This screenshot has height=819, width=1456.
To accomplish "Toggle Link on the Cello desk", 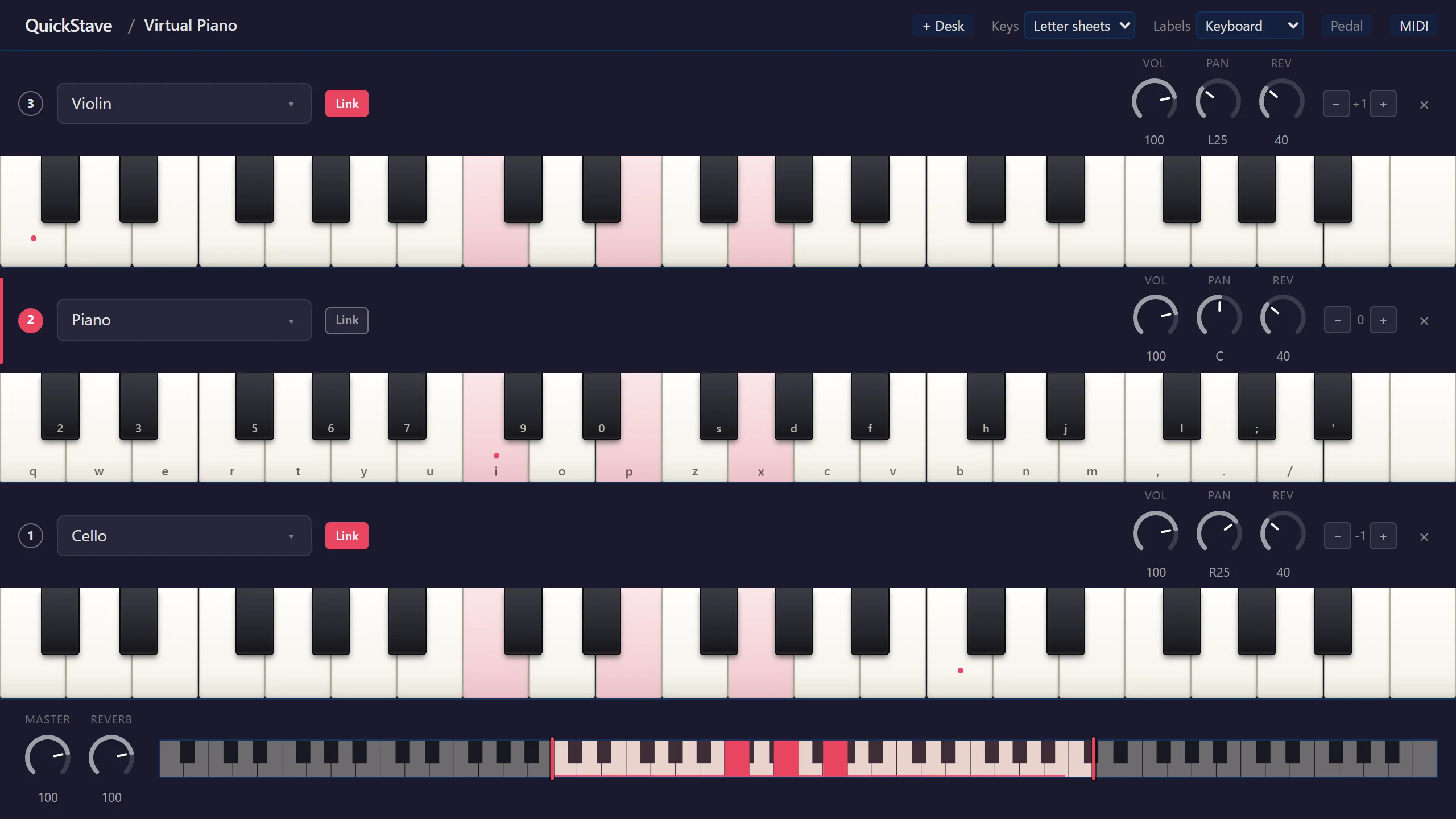I will [347, 536].
